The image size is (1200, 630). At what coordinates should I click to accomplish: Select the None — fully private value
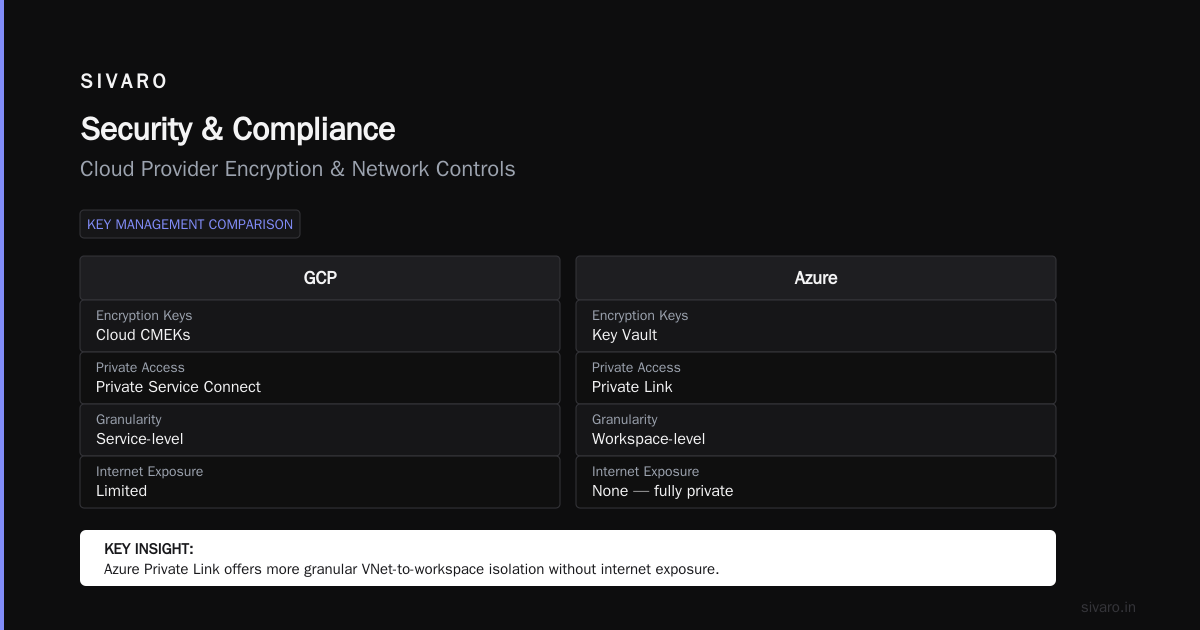point(662,491)
